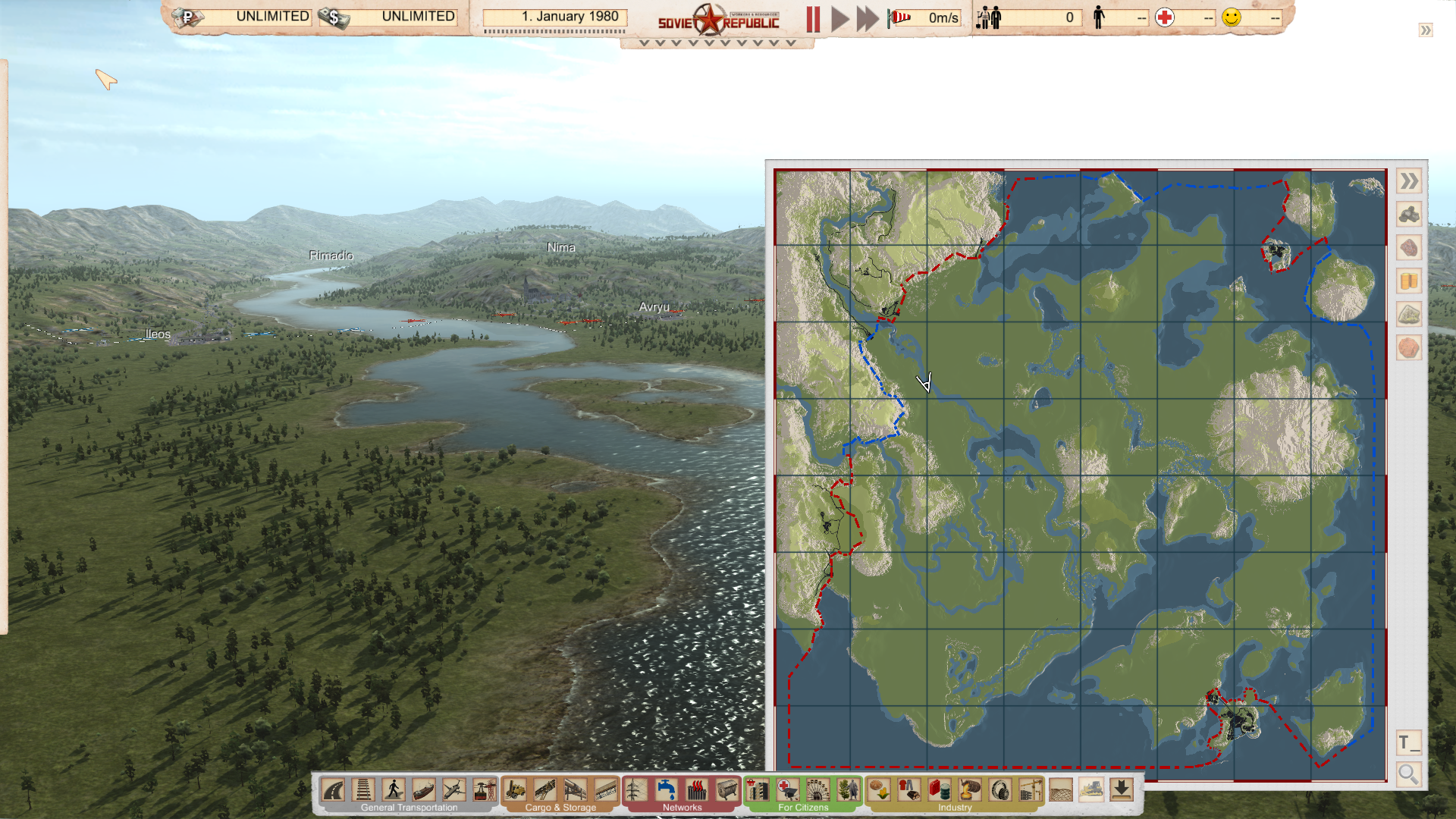
Task: Select the water tap network icon
Action: coord(666,790)
